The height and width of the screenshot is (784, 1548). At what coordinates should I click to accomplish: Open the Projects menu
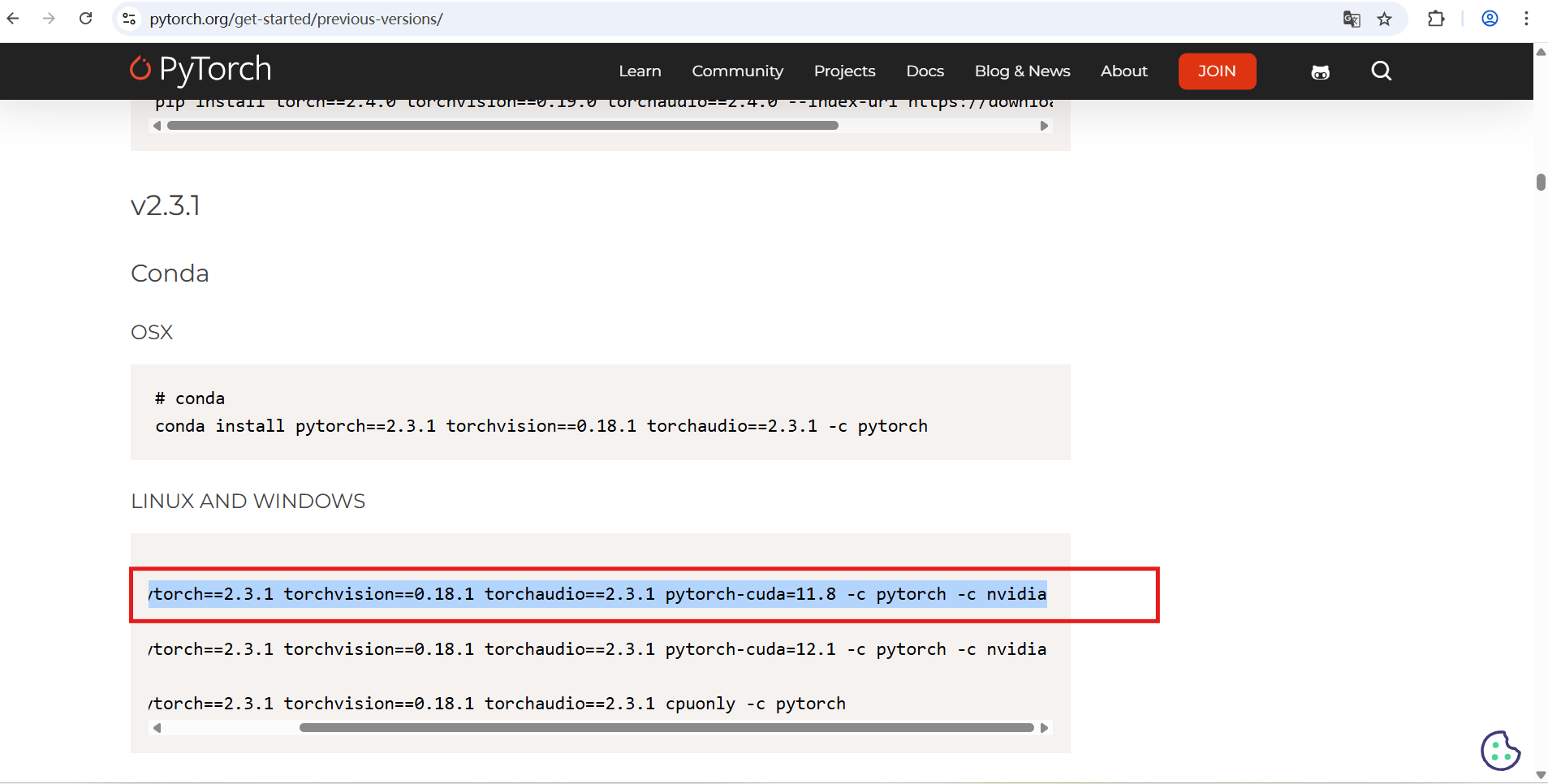tap(845, 71)
